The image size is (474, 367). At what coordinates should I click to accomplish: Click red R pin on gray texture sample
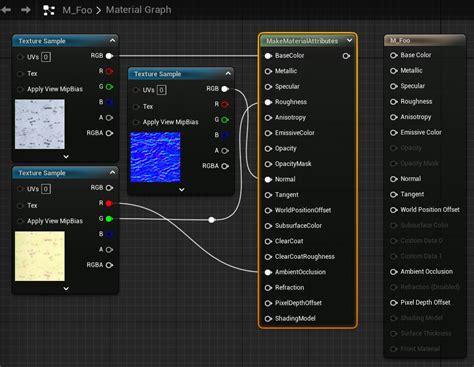[x=109, y=71]
